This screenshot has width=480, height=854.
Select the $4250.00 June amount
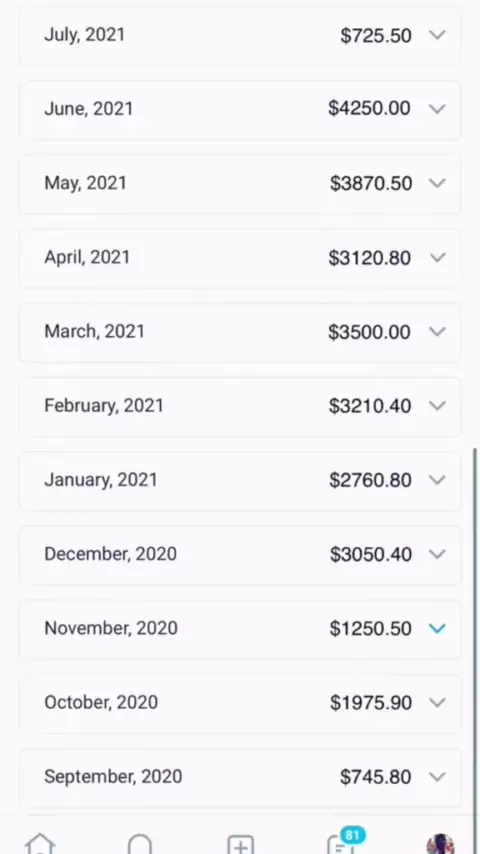click(x=369, y=108)
